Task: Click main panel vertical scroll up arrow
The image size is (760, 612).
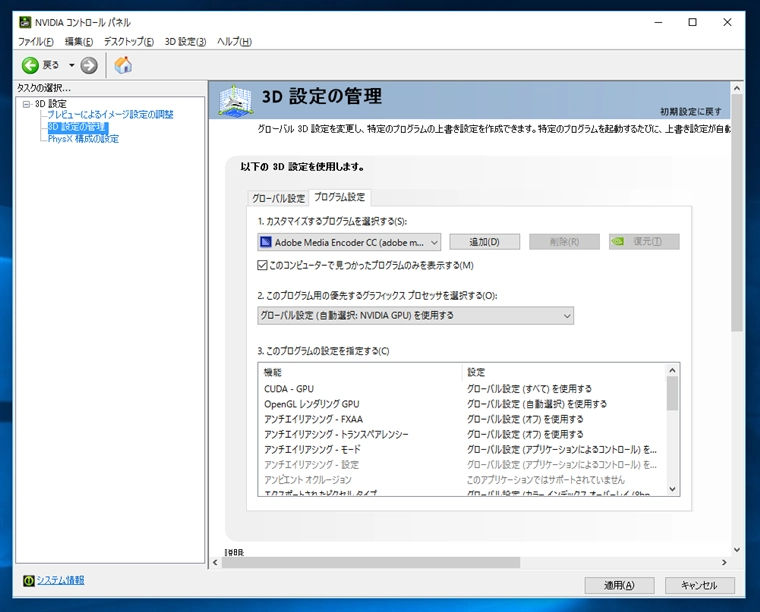Action: click(x=737, y=88)
